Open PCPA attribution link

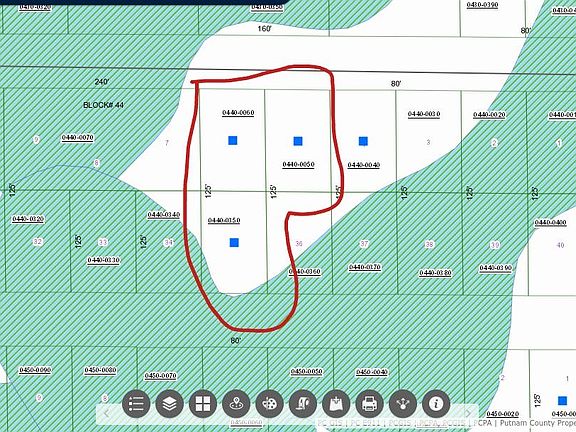483,423
